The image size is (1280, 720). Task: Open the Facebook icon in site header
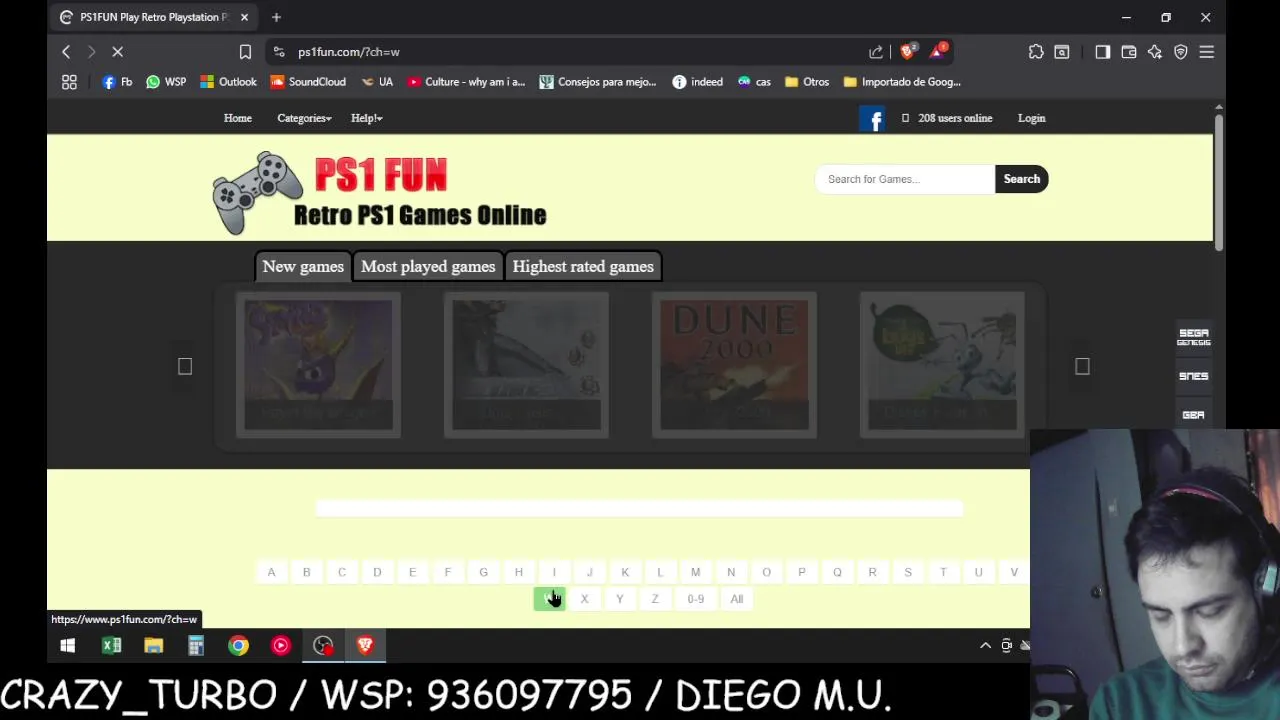[873, 119]
